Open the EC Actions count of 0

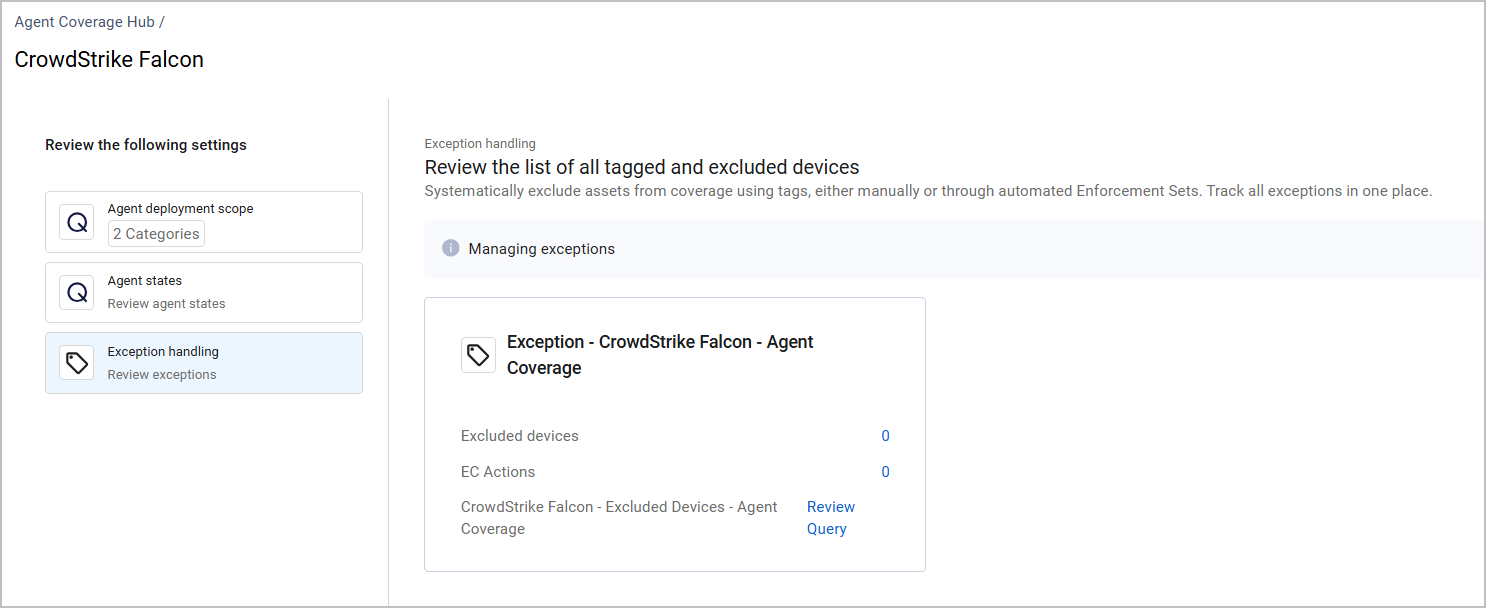point(885,472)
